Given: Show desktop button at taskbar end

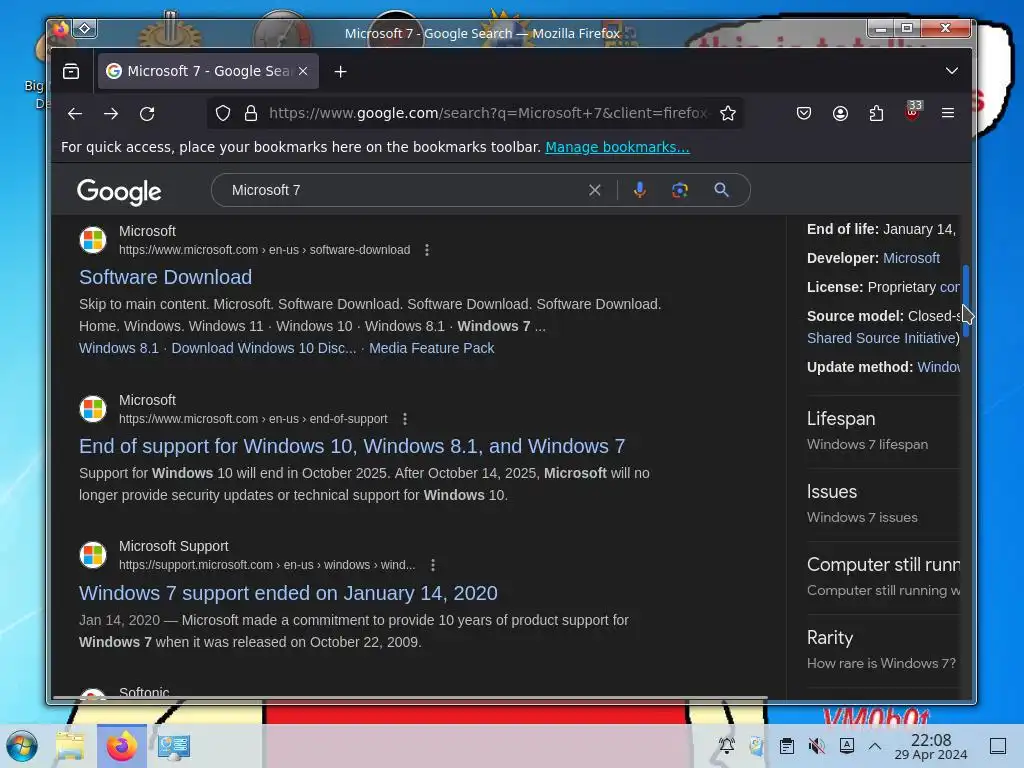Looking at the screenshot, I should pos(997,745).
